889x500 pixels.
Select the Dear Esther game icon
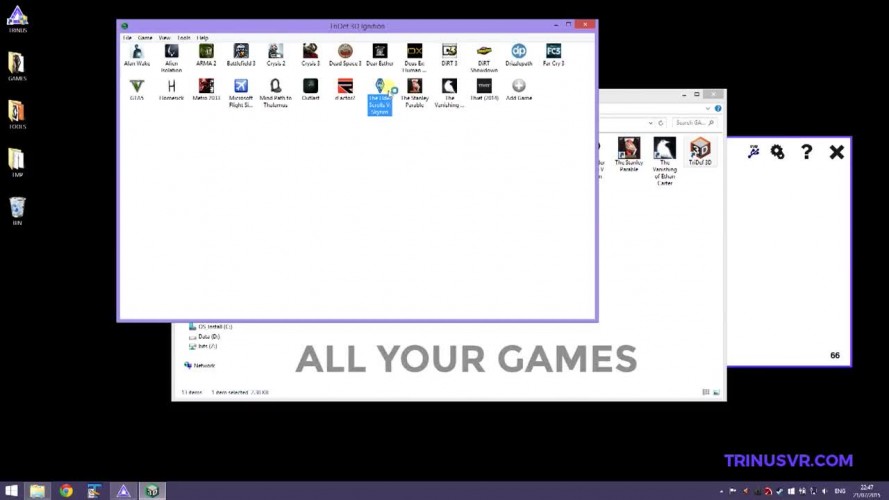[380, 55]
